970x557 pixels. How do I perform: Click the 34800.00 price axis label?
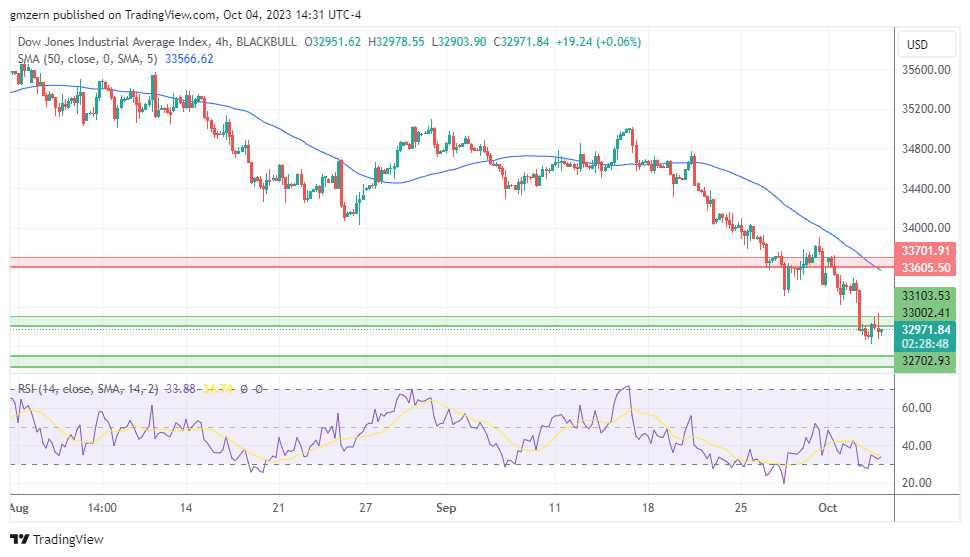(x=926, y=149)
